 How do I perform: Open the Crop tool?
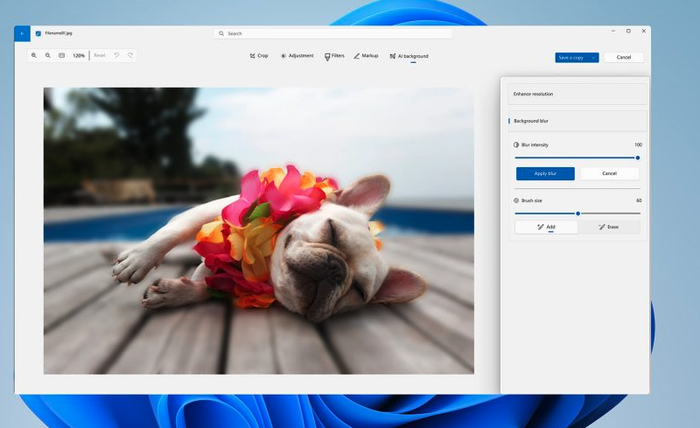coord(258,57)
